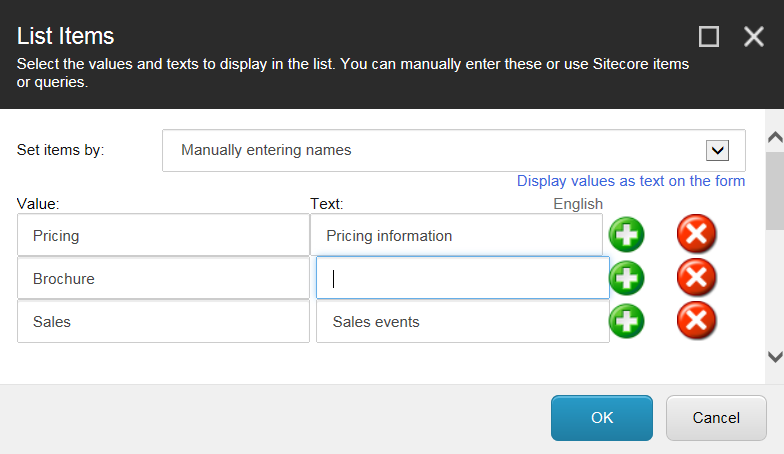
Task: Delete the Sales row with red X
Action: click(x=697, y=320)
